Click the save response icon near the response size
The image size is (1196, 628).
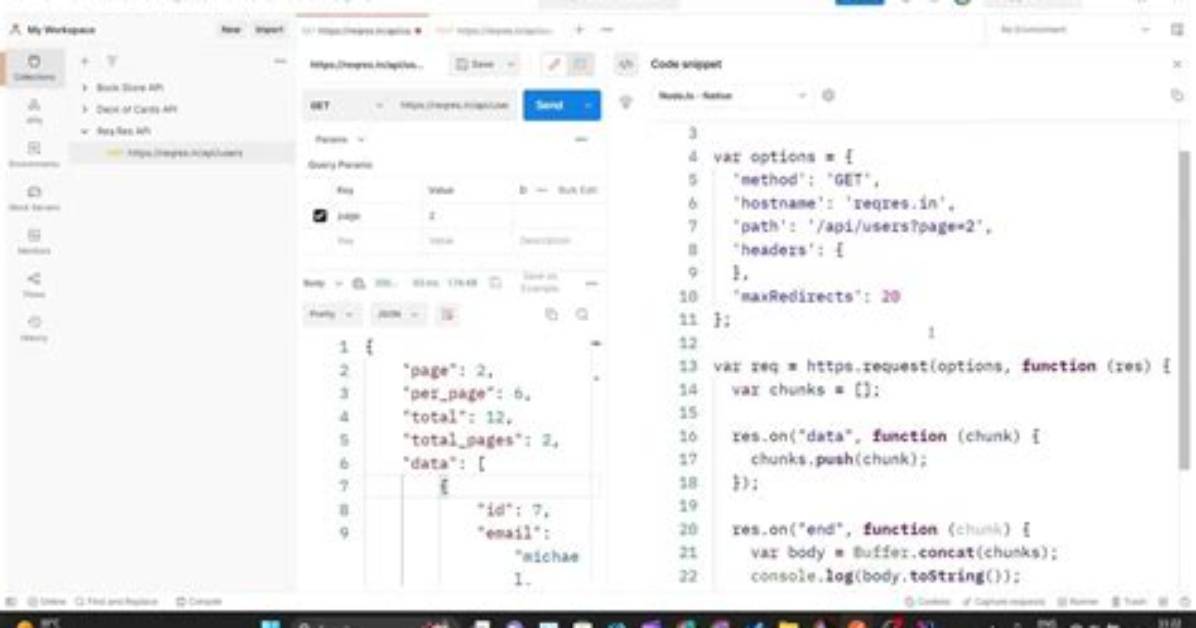496,283
